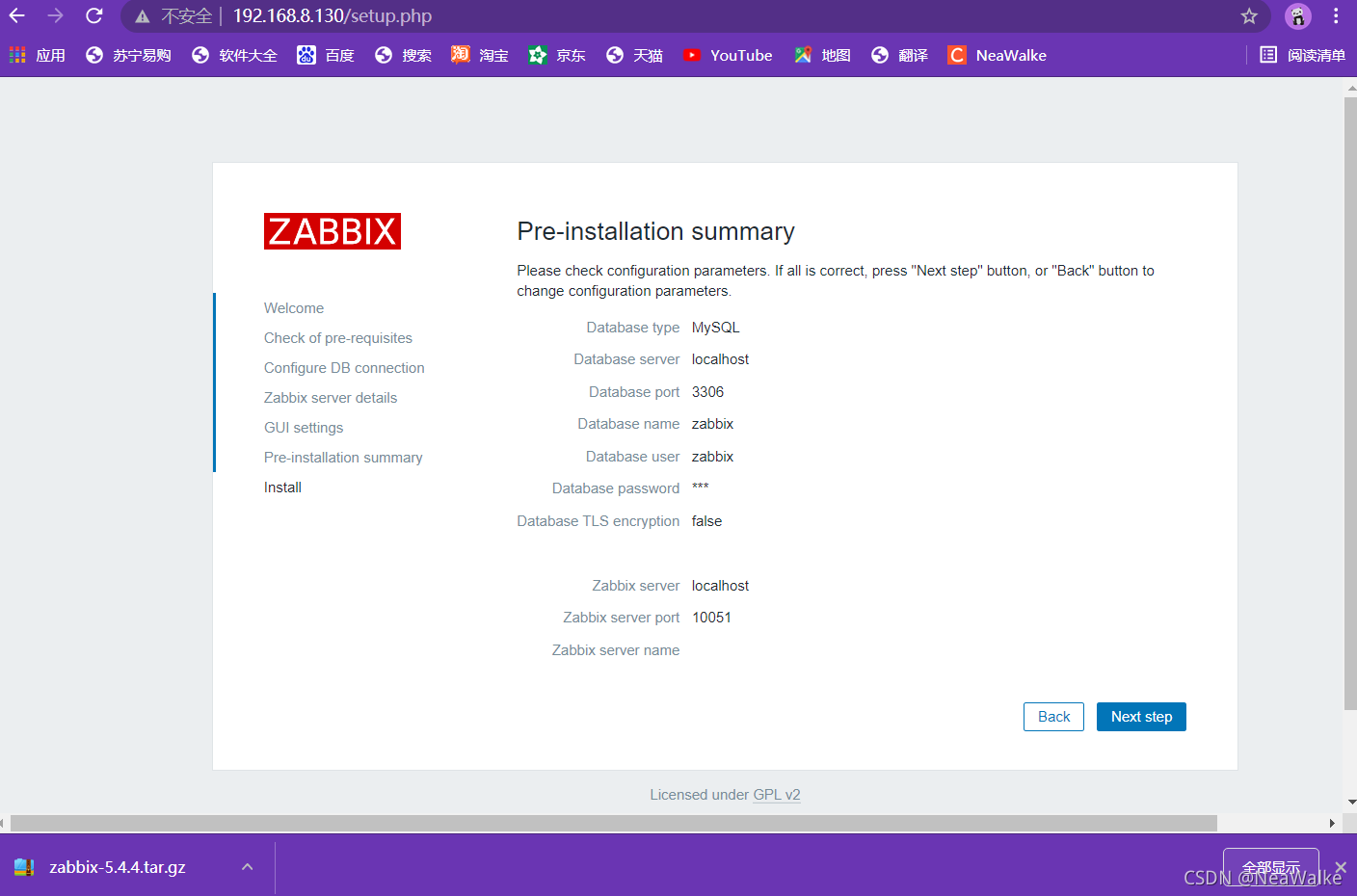Select Check of pre-requisites step
Image resolution: width=1357 pixels, height=896 pixels.
(x=338, y=338)
